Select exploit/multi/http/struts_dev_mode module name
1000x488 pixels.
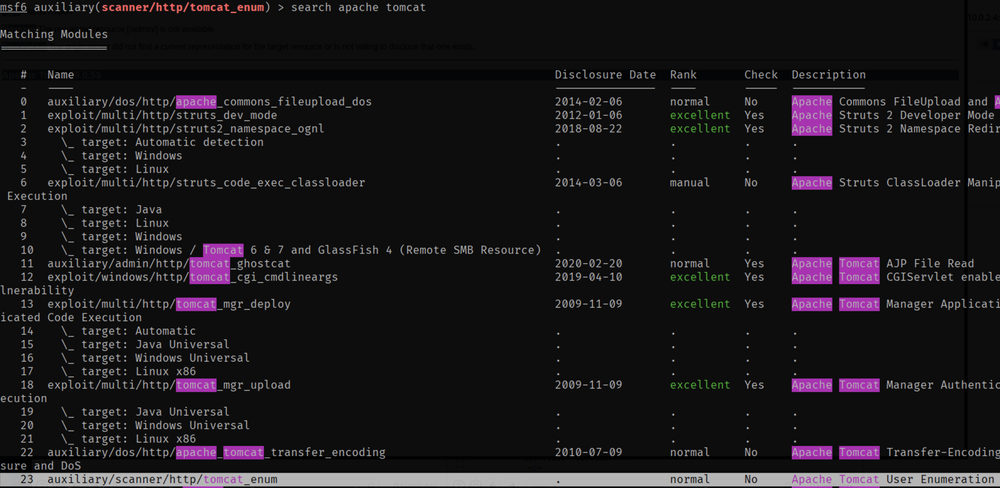tap(162, 115)
